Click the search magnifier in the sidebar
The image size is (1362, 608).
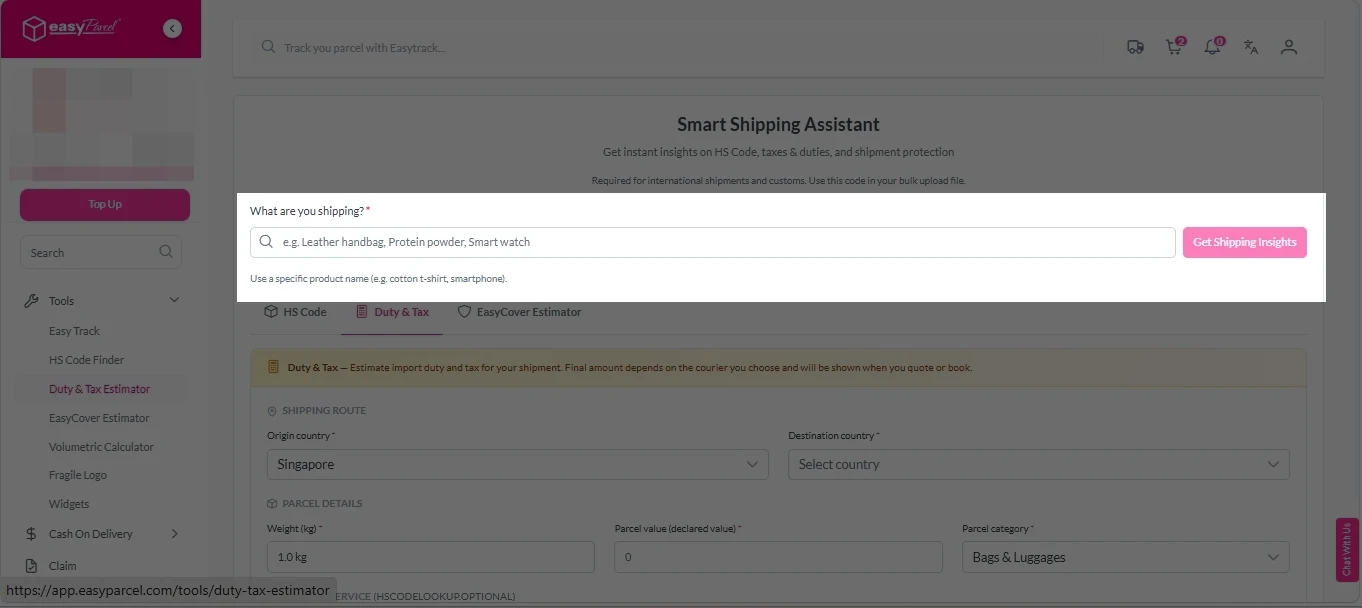pyautogui.click(x=165, y=252)
